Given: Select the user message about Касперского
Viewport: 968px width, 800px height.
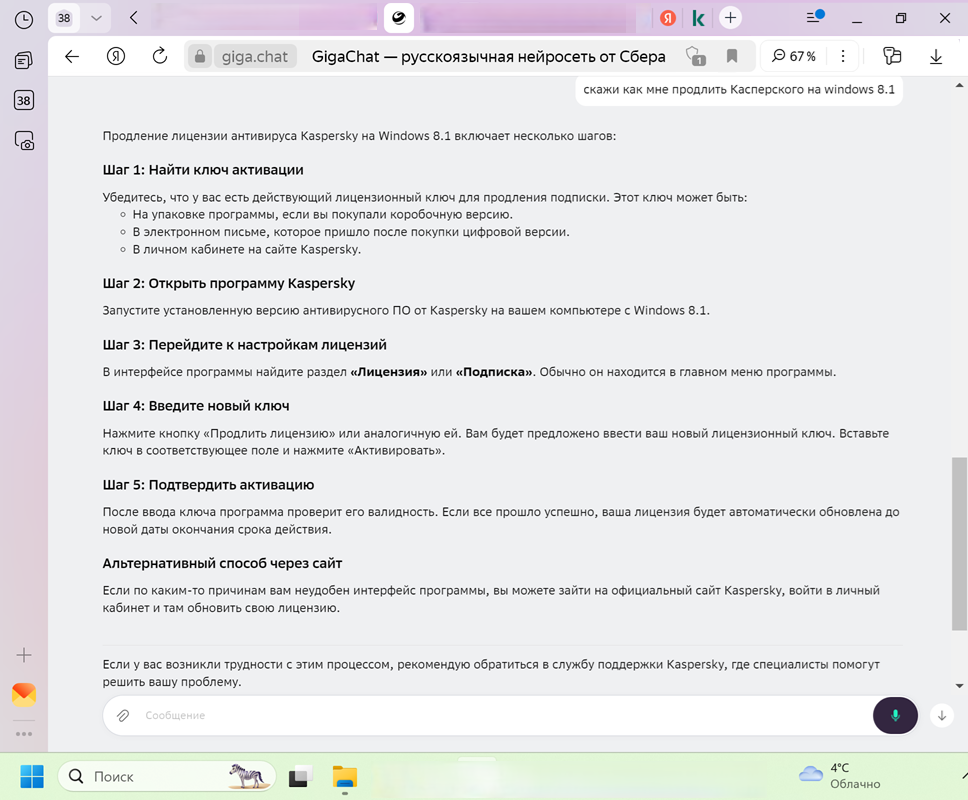Looking at the screenshot, I should tap(739, 90).
